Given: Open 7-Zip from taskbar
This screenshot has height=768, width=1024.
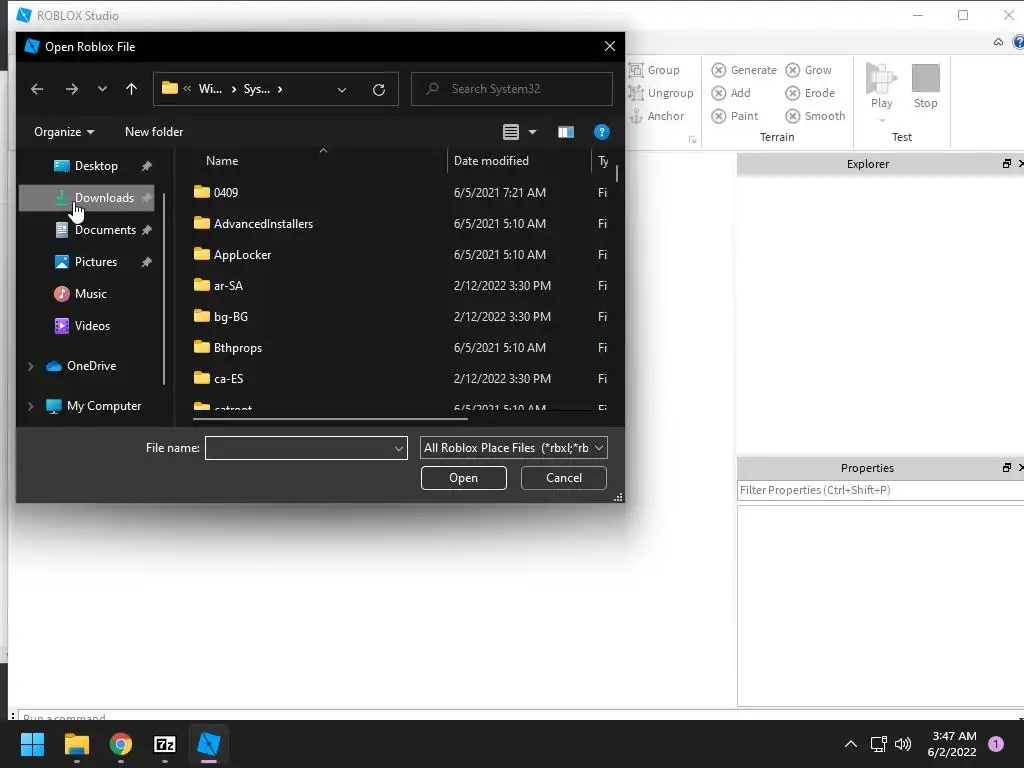Looking at the screenshot, I should (x=165, y=744).
